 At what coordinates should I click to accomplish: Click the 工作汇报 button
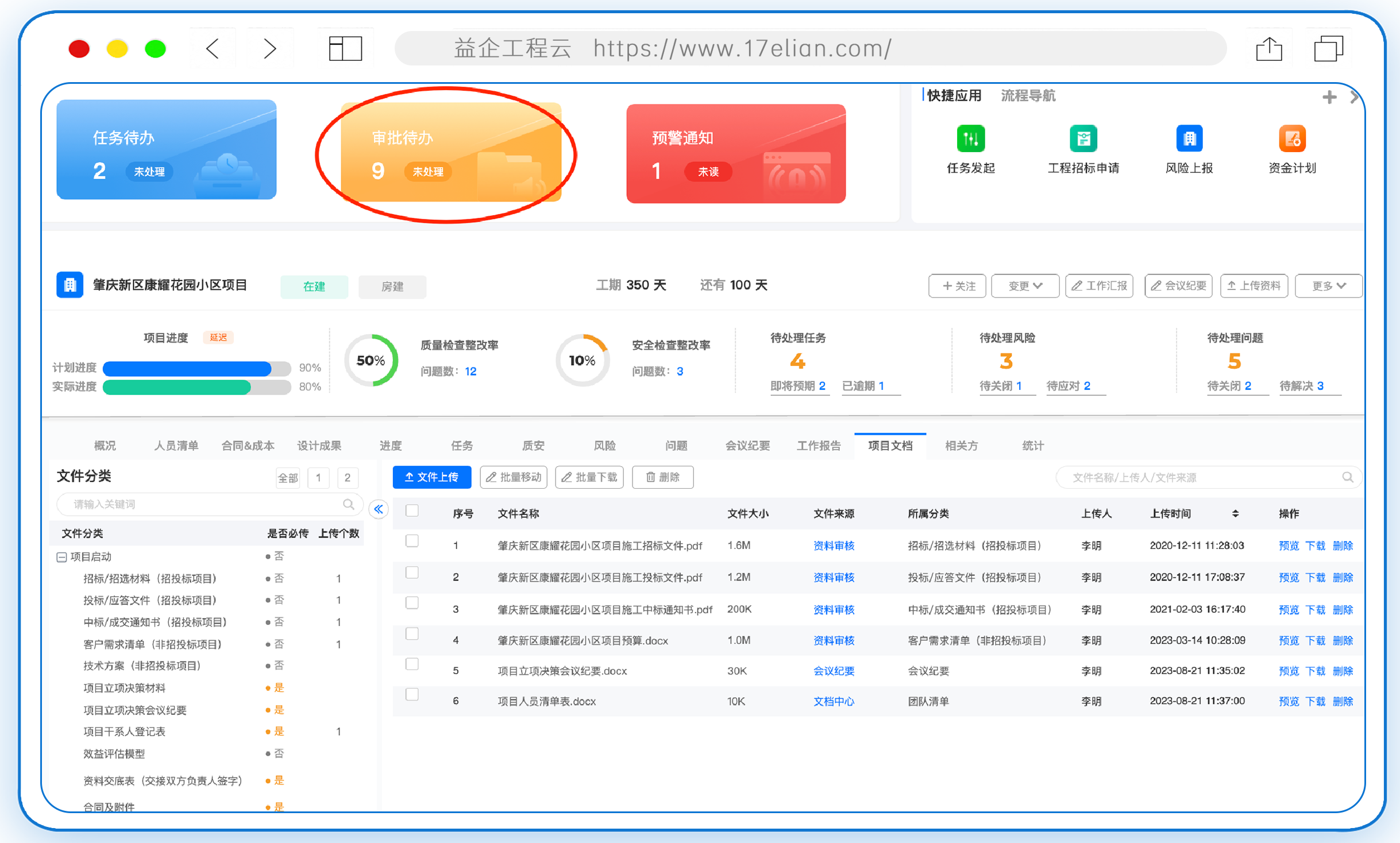pos(1100,286)
